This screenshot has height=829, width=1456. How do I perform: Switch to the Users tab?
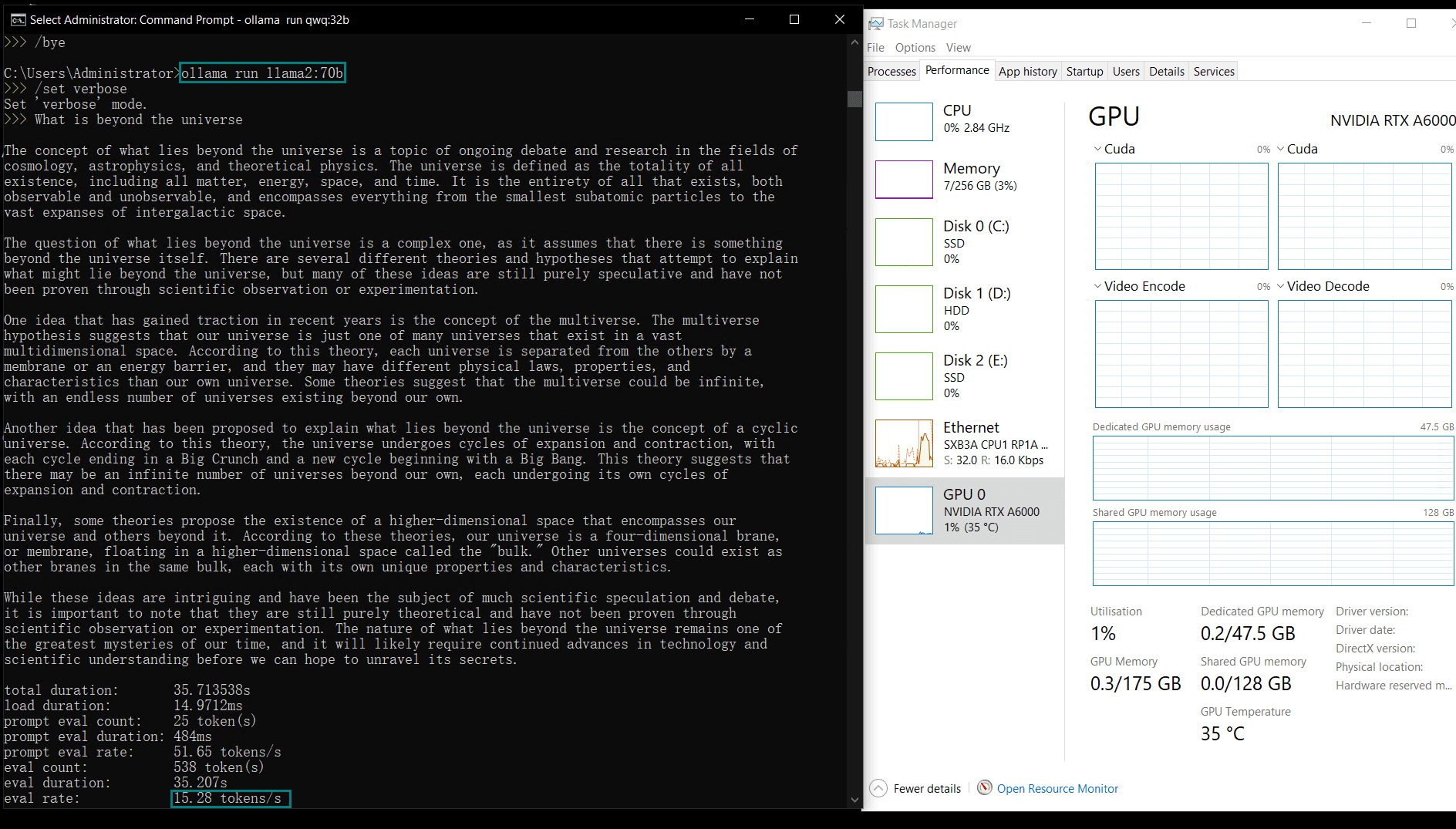1126,72
